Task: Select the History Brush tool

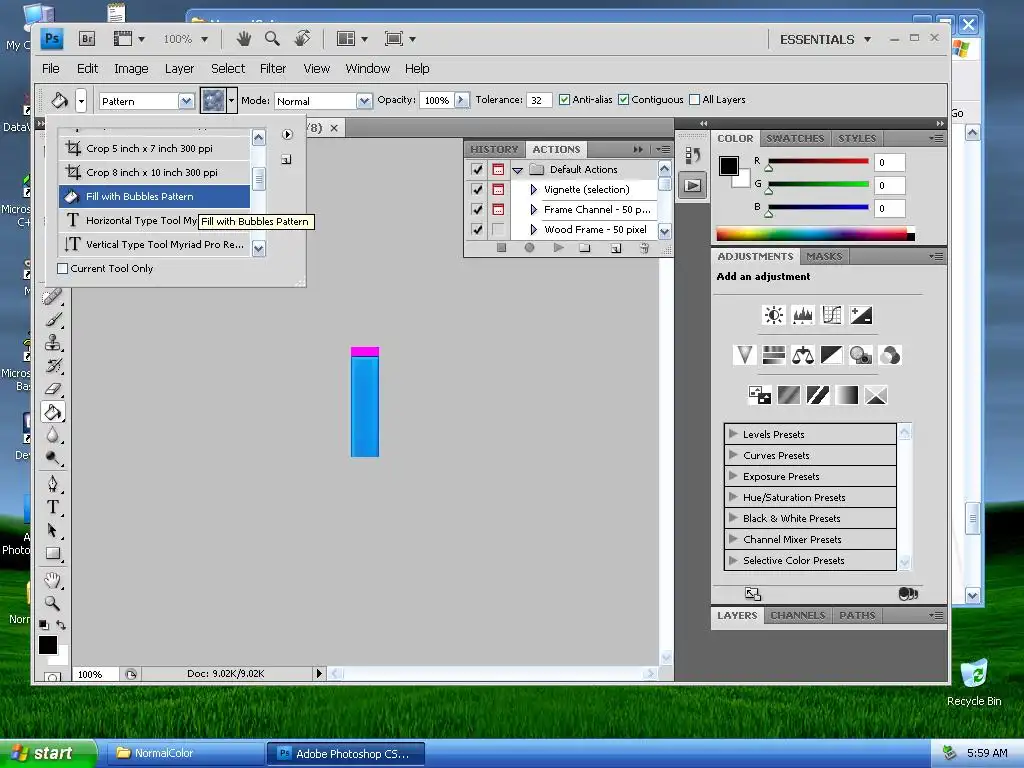Action: coord(53,366)
